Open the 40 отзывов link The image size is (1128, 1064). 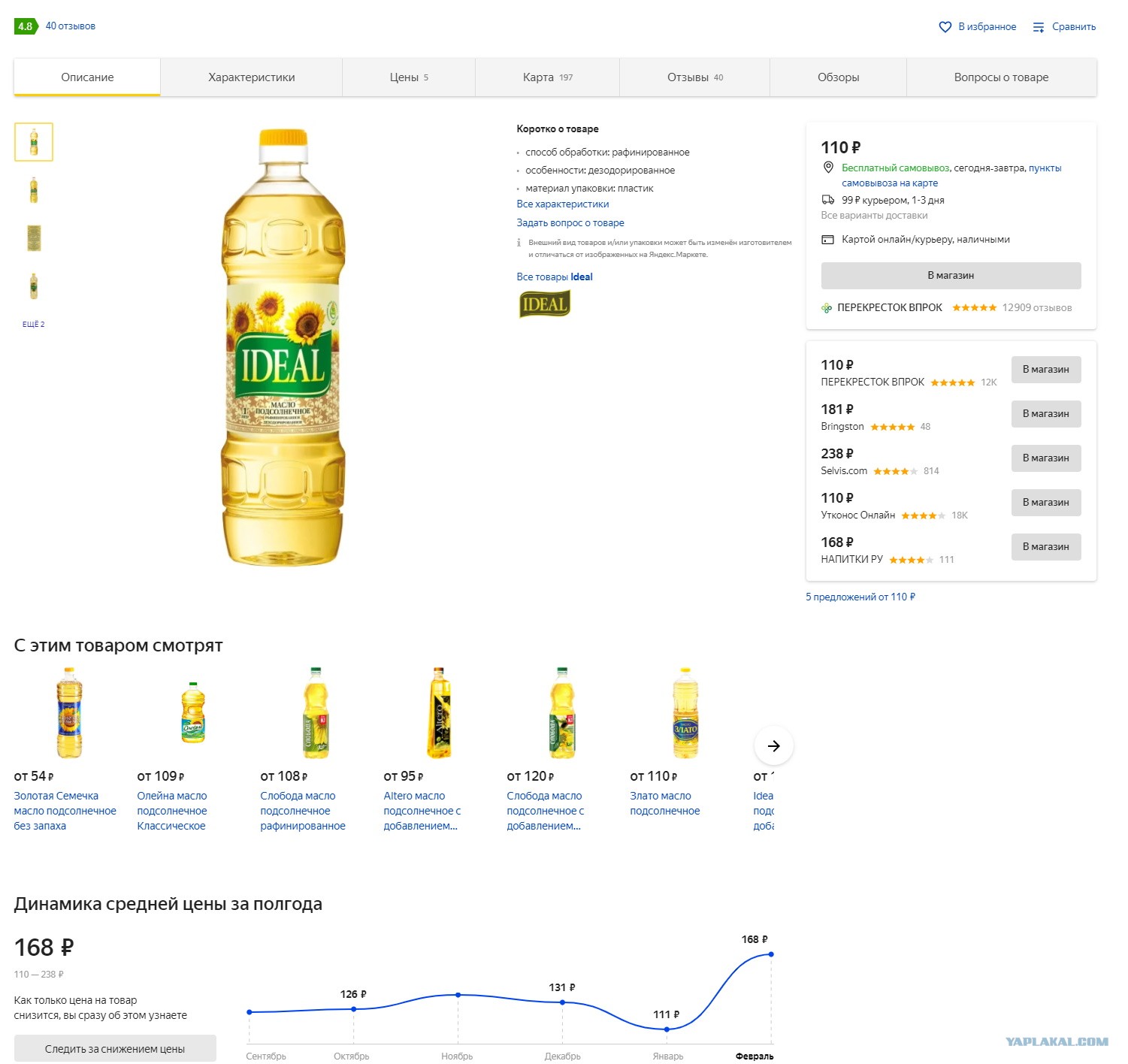71,26
